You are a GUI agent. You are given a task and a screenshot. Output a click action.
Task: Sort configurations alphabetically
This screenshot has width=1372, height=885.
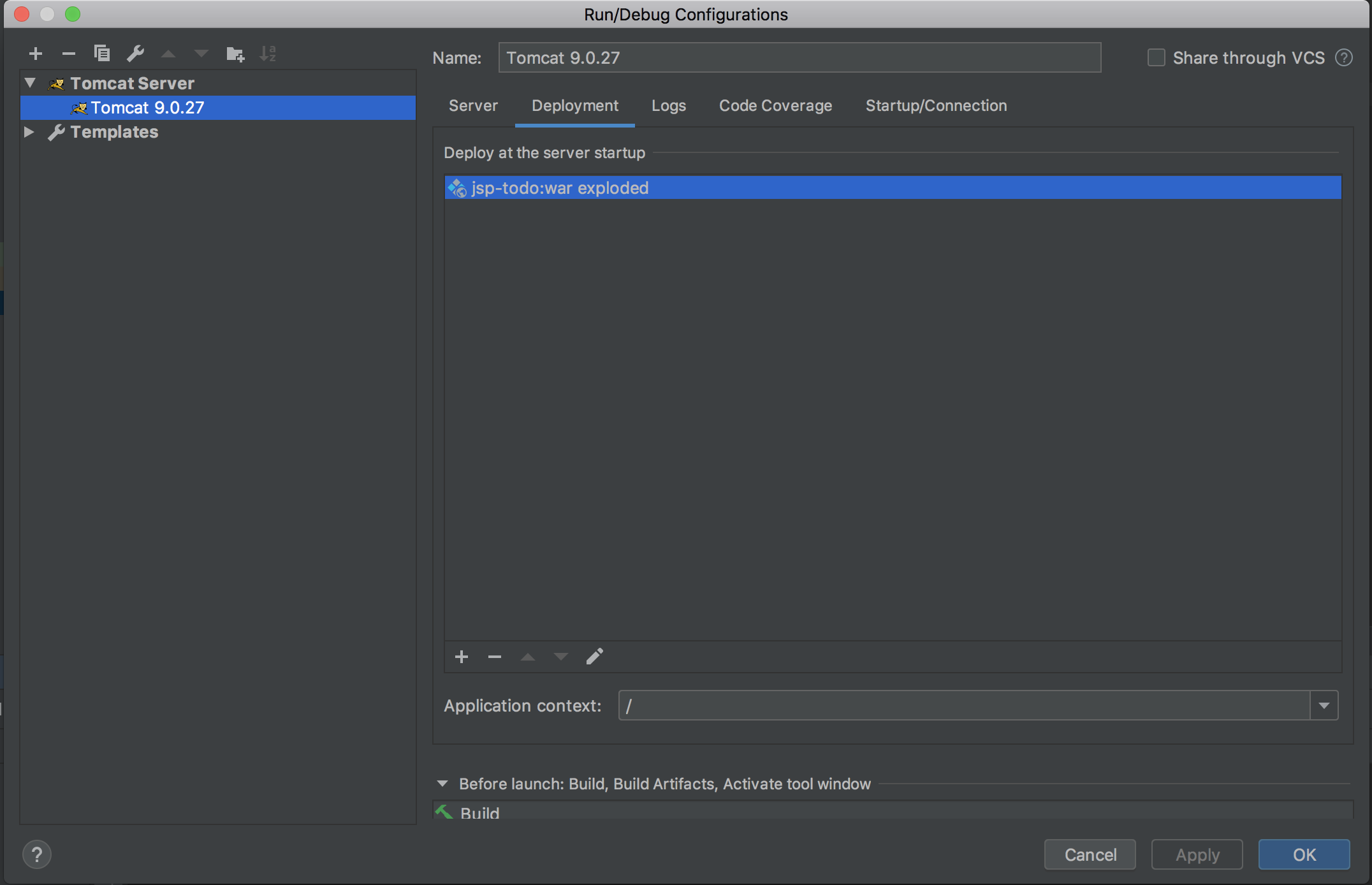[x=268, y=54]
